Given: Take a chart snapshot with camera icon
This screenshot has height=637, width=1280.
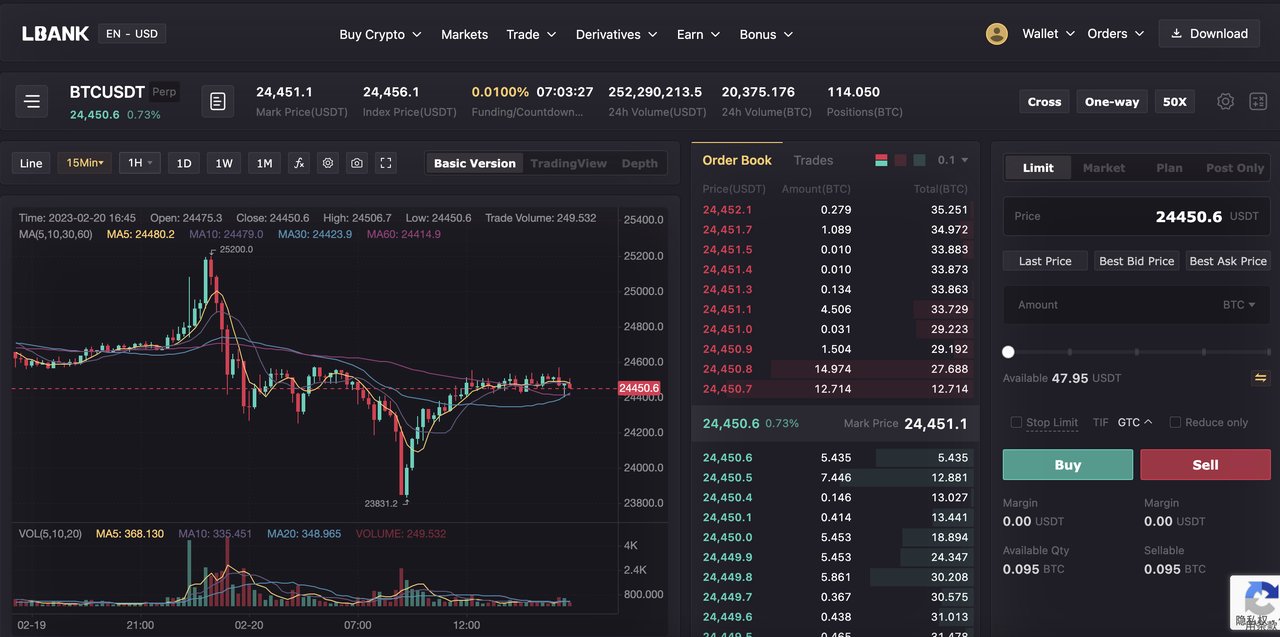Looking at the screenshot, I should [x=357, y=163].
